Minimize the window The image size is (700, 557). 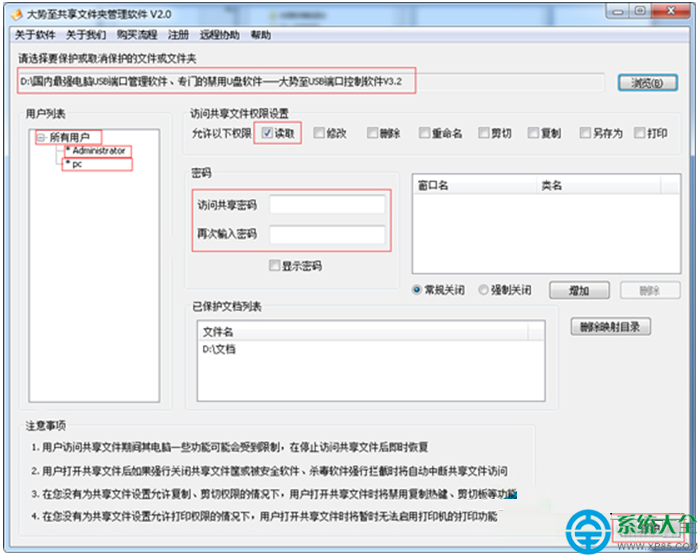(x=618, y=12)
